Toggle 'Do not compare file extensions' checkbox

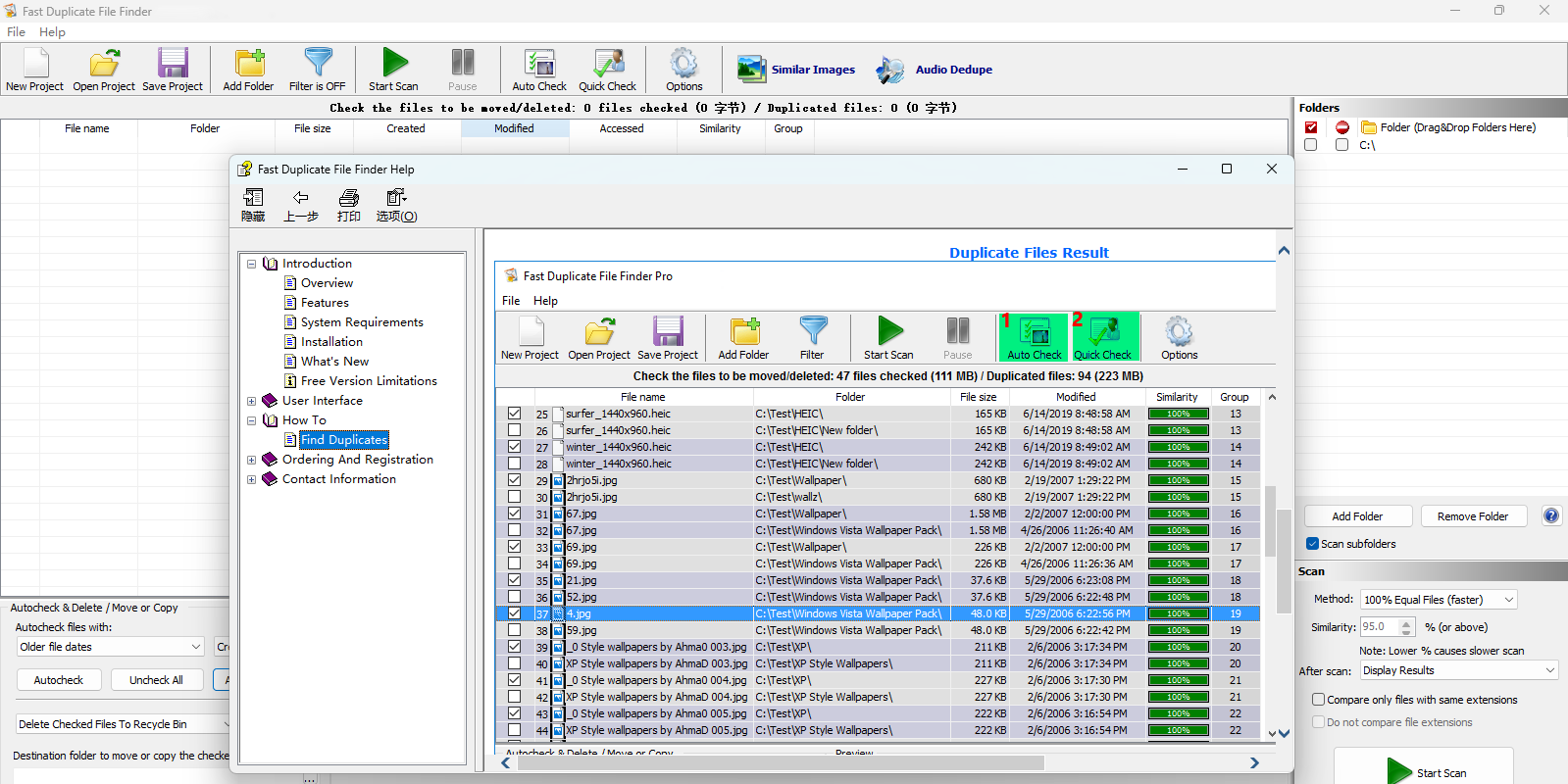point(1318,722)
